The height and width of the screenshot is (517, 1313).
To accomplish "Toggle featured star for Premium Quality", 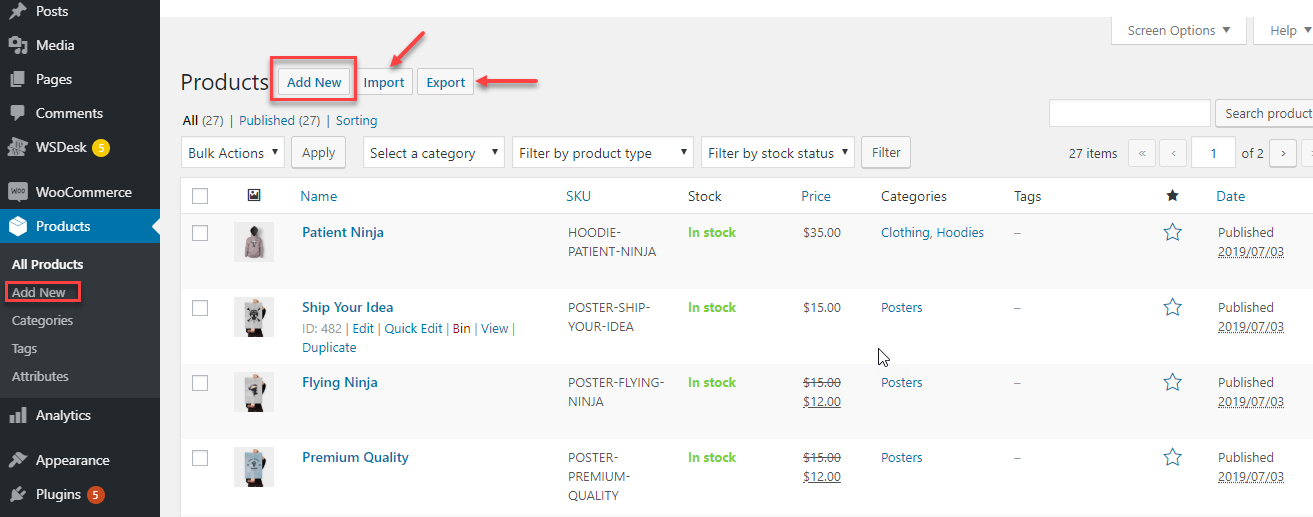I will coord(1173,457).
